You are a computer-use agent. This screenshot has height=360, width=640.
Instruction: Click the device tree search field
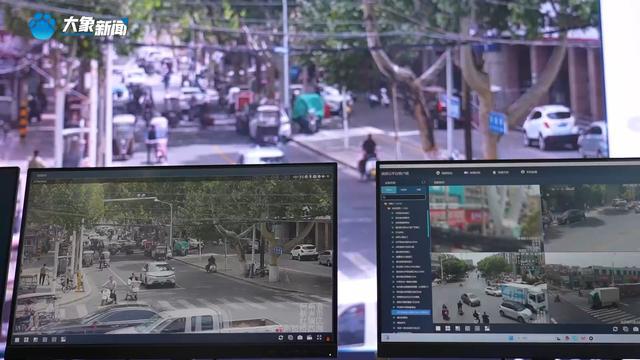[404, 197]
